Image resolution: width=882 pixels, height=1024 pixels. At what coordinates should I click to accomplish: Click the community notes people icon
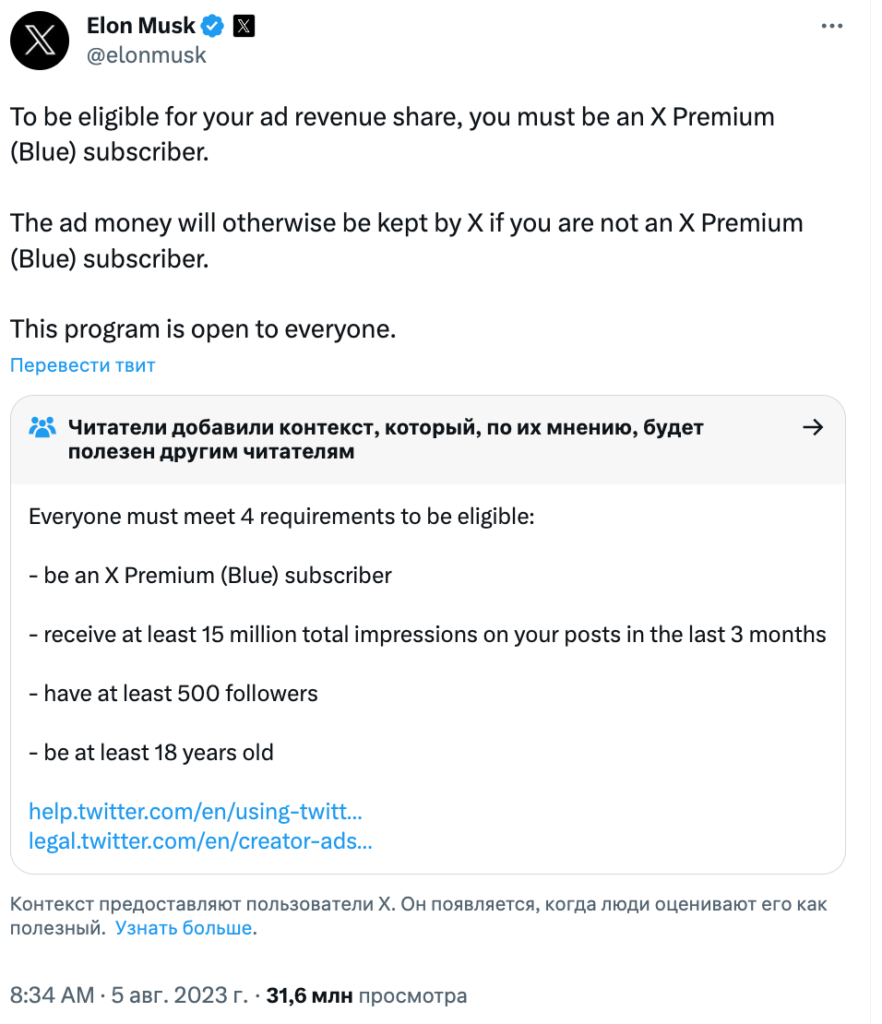pyautogui.click(x=42, y=428)
